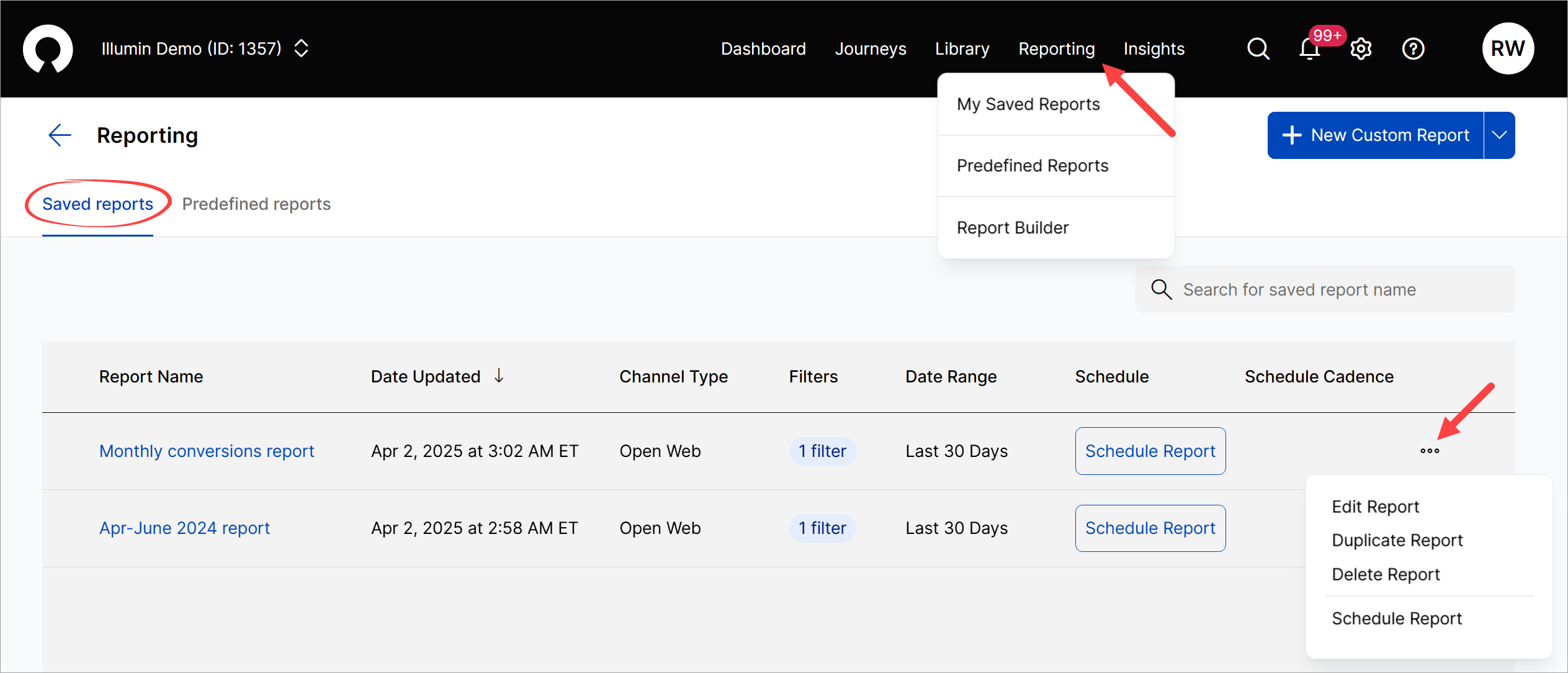Switch to the Predefined reports tab

[256, 204]
